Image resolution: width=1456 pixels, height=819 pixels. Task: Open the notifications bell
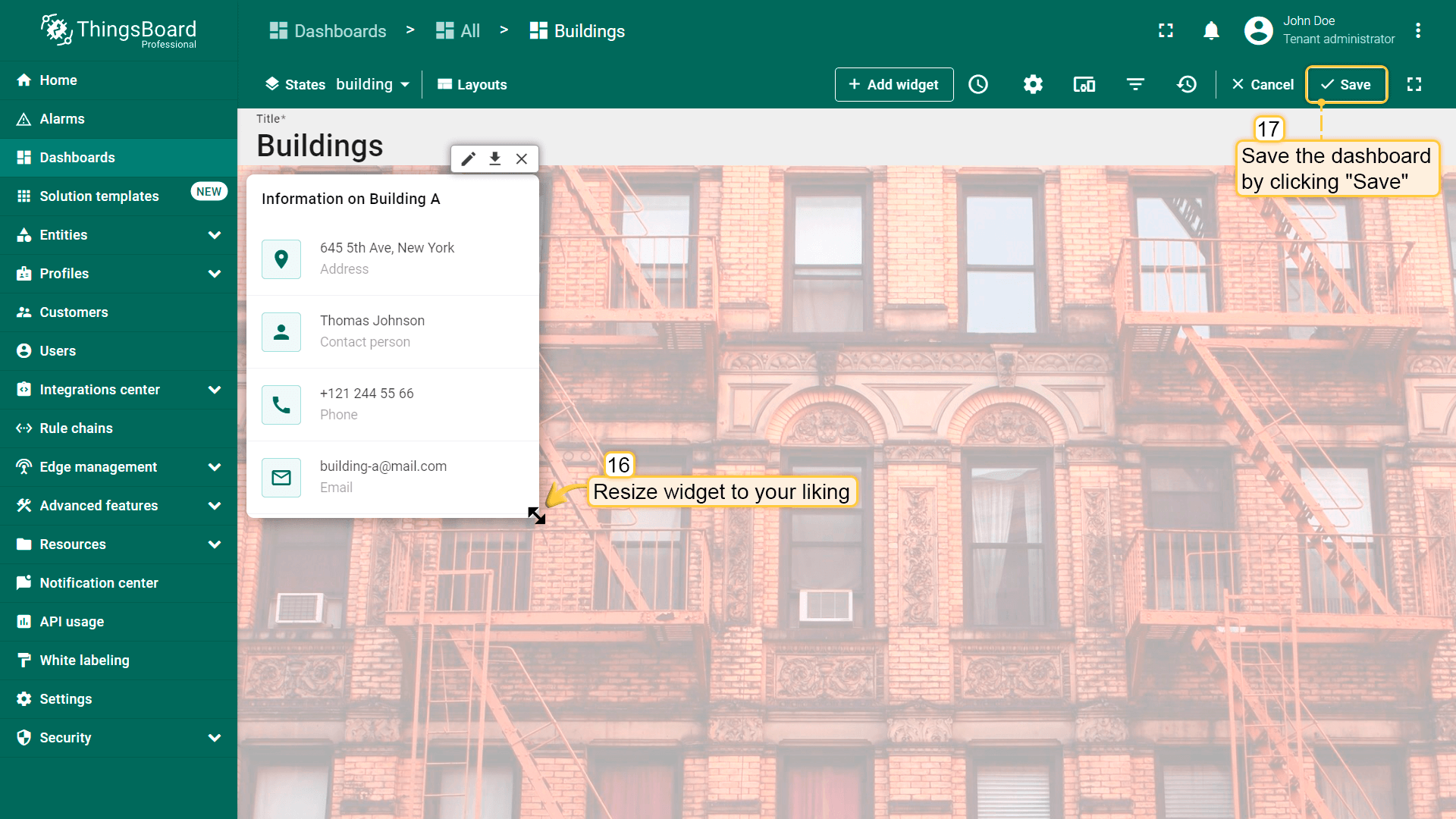pos(1211,30)
